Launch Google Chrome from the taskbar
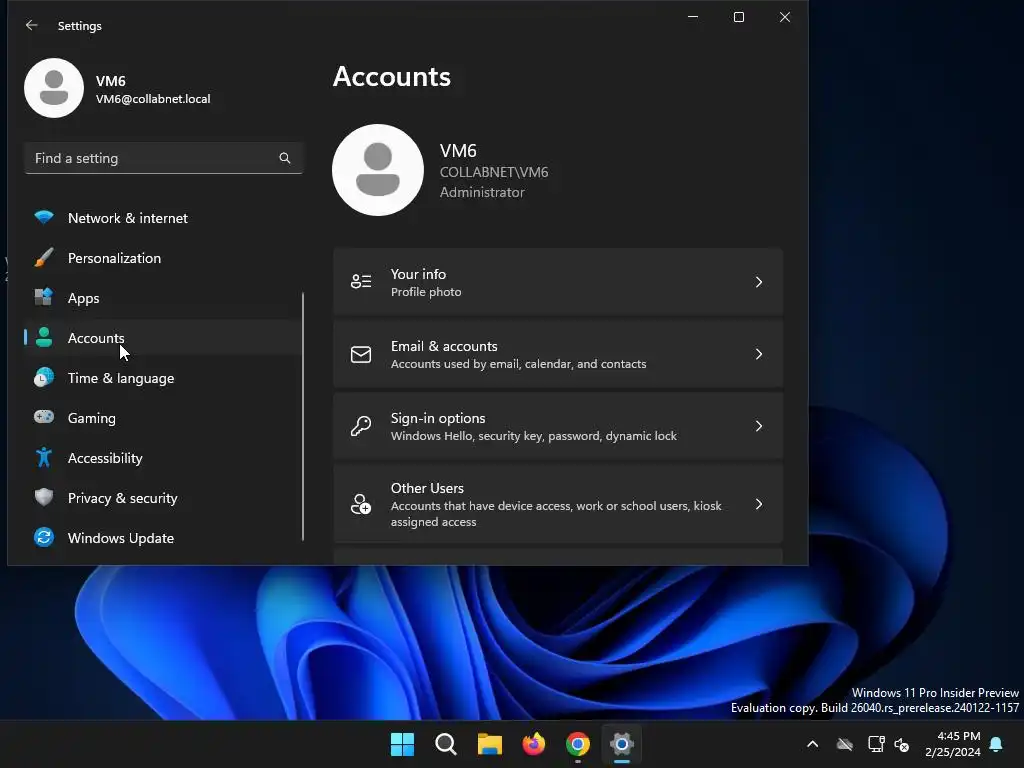Screen dimensions: 1024x768 [577, 744]
